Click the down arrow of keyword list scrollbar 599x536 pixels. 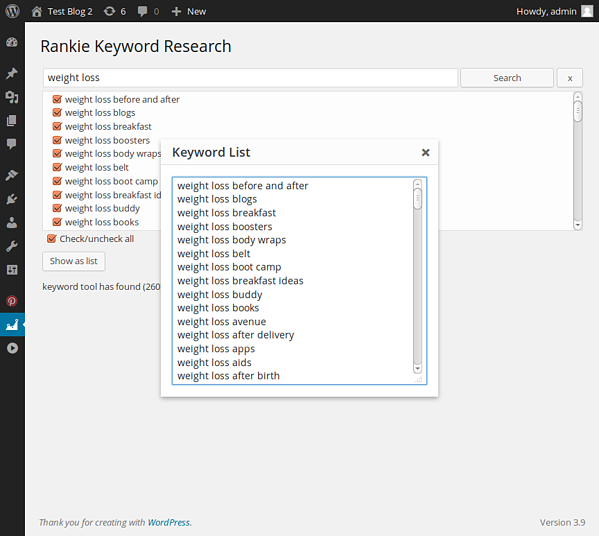tap(418, 369)
